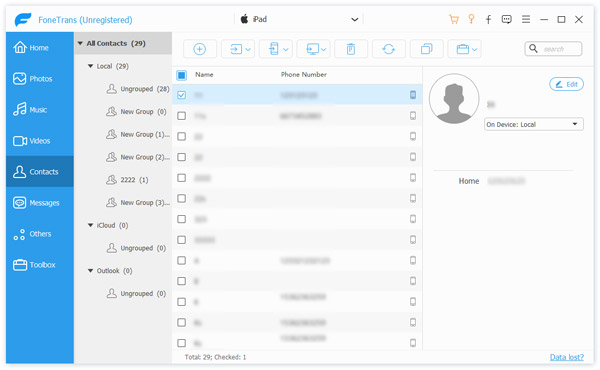Check the seventh contact row checkbox
This screenshot has width=600, height=370.
pos(182,219)
